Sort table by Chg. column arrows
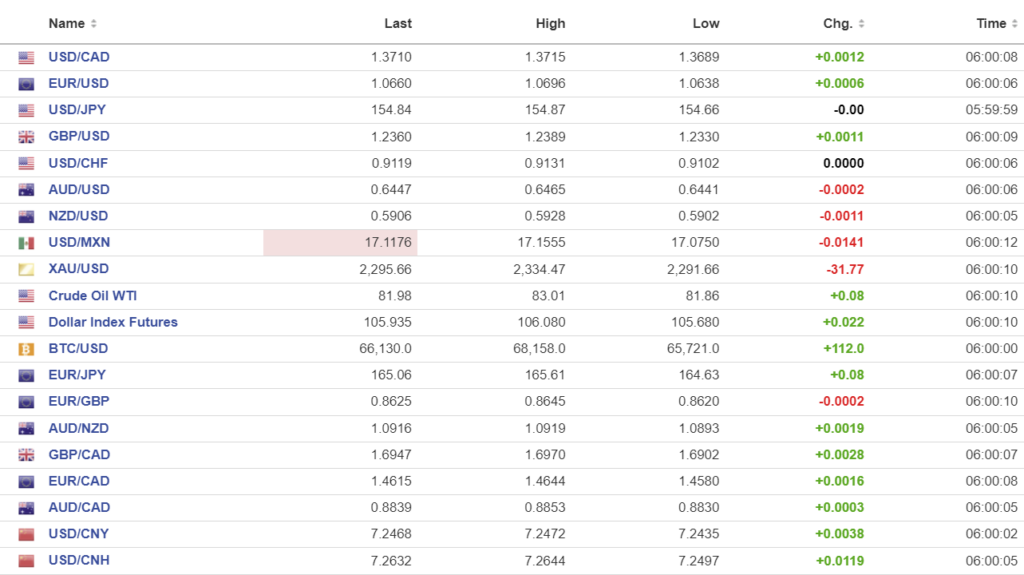 point(861,23)
